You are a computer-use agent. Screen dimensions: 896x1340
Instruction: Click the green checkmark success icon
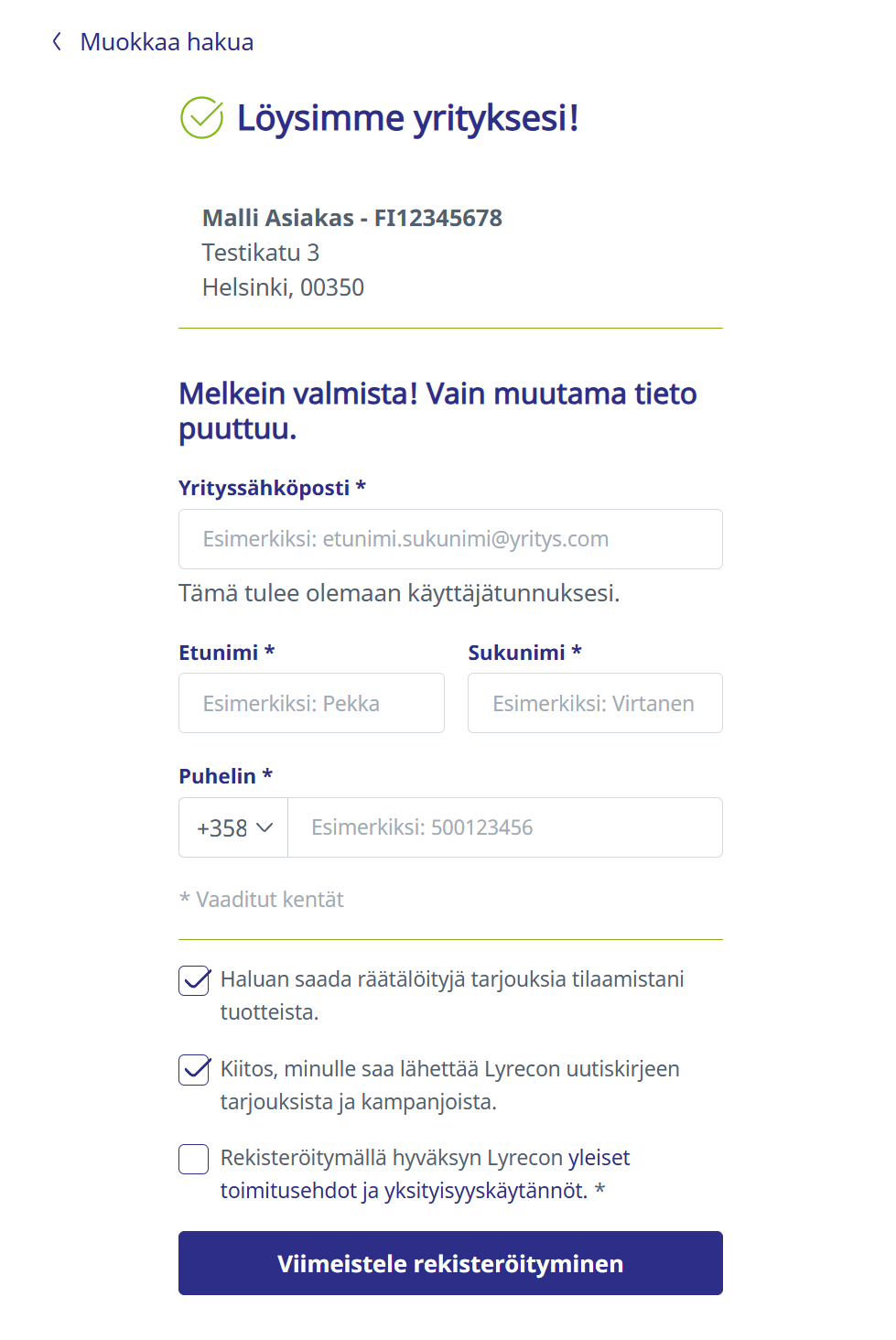coord(201,118)
